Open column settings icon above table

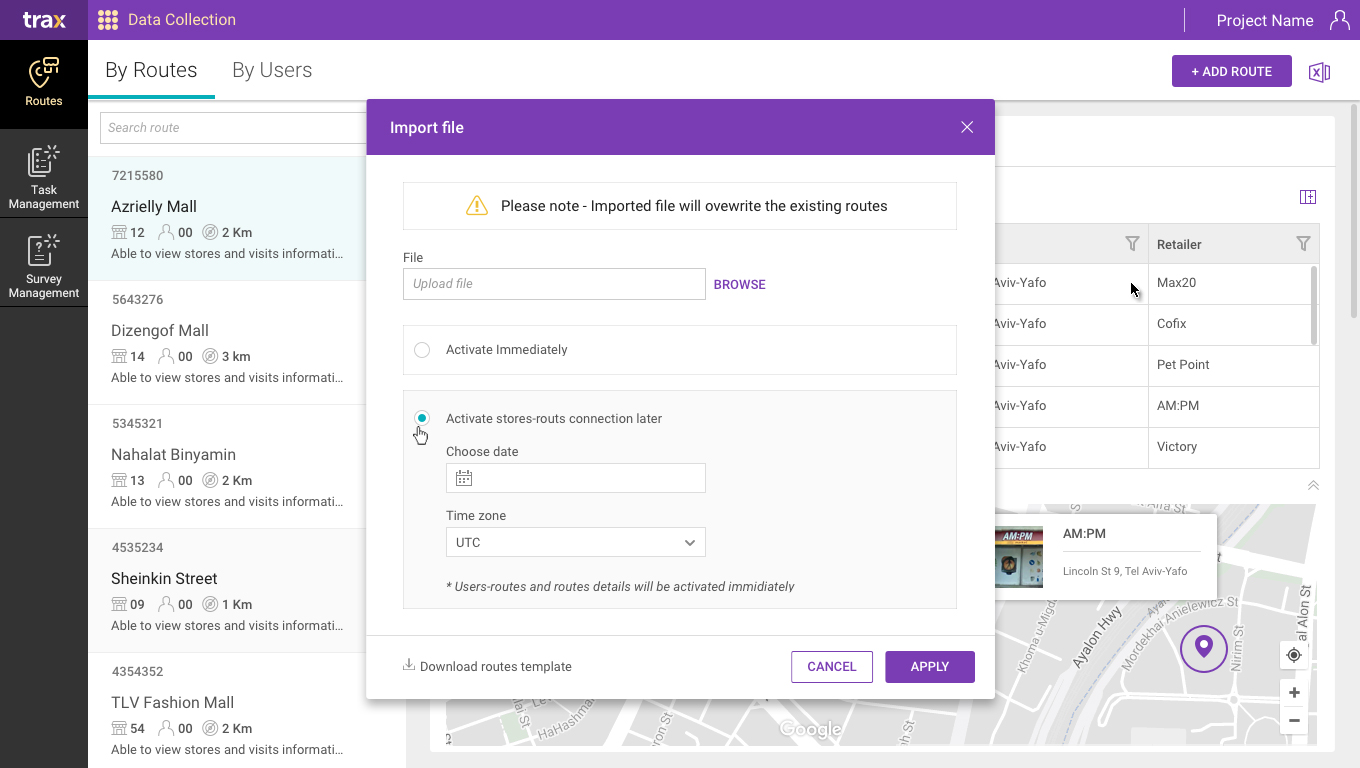click(1307, 197)
